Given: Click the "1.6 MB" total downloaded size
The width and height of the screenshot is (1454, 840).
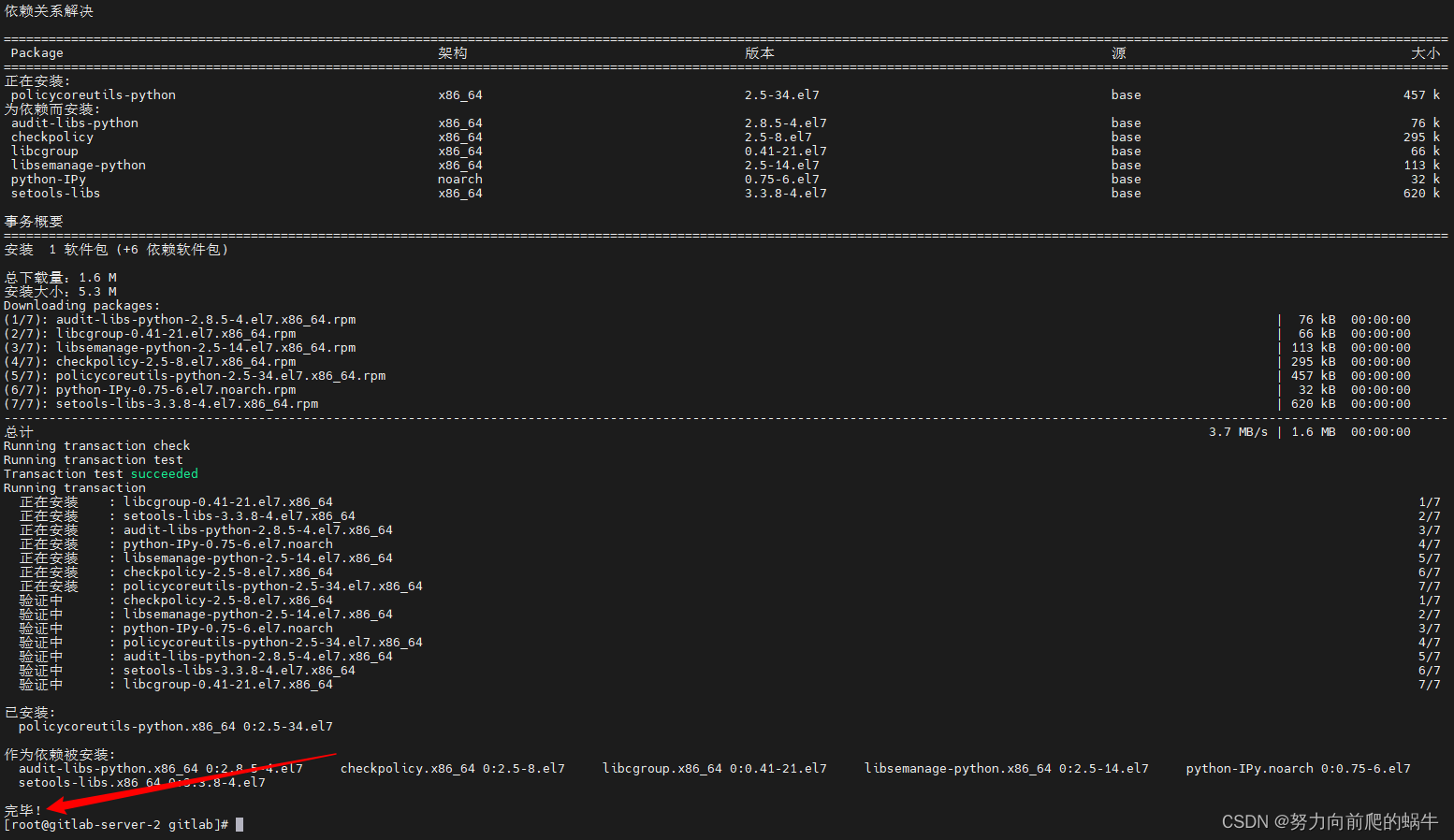Looking at the screenshot, I should coord(1314,432).
